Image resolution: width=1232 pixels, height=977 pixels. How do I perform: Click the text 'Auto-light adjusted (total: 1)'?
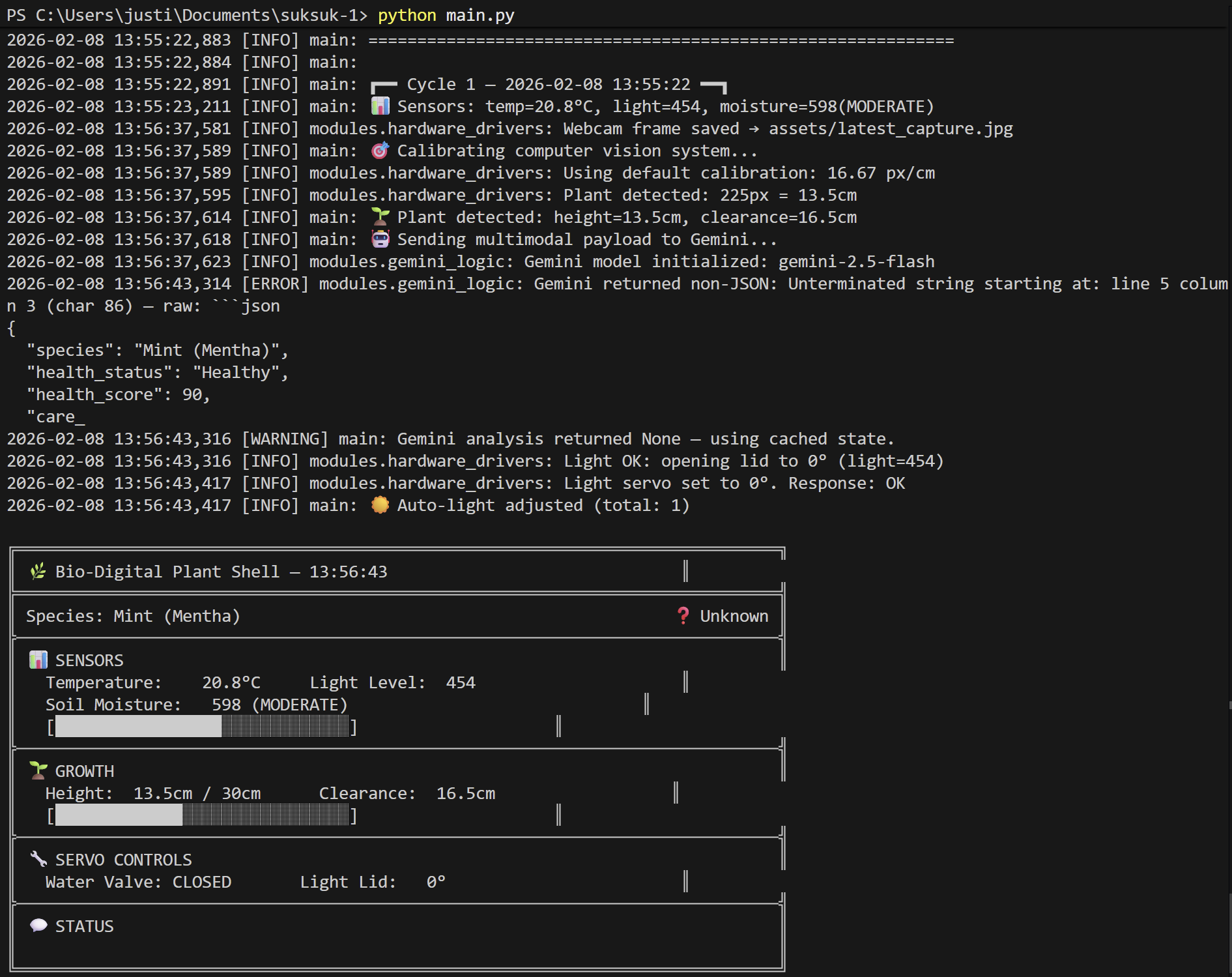[544, 505]
